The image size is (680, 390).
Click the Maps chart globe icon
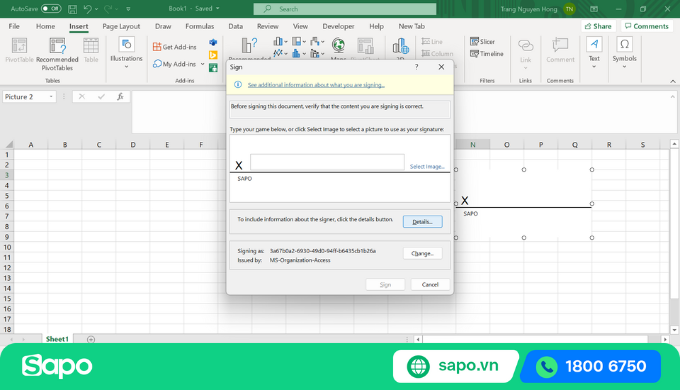338,45
